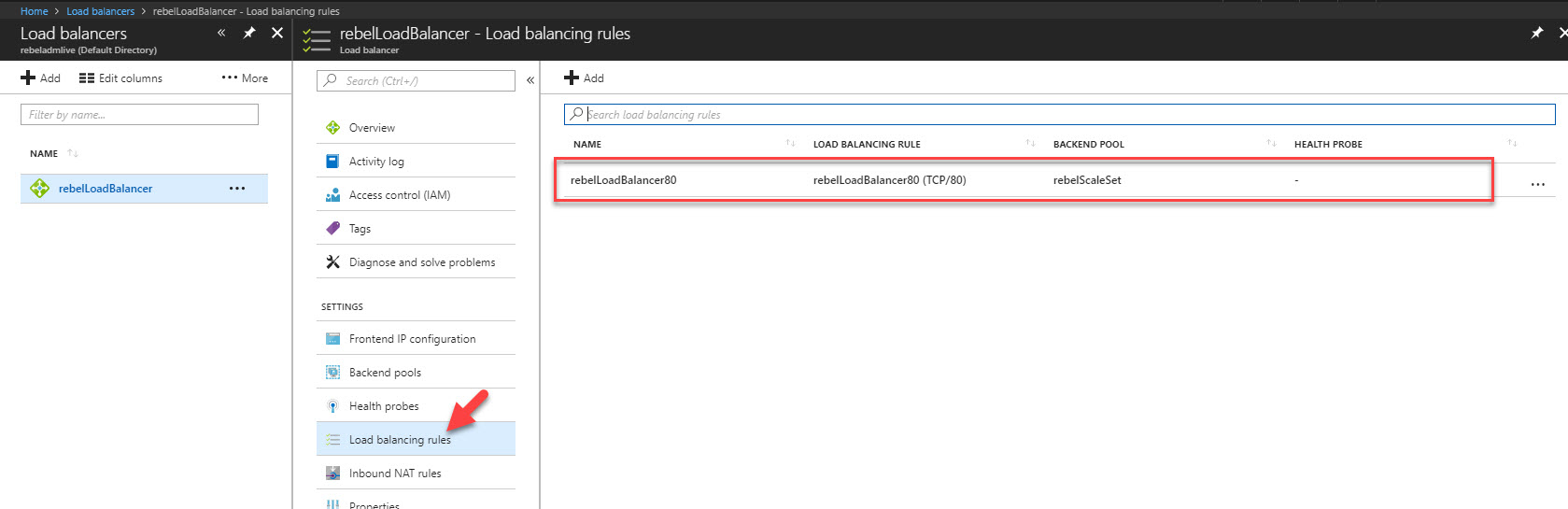Close the Load balancers blade

[277, 33]
